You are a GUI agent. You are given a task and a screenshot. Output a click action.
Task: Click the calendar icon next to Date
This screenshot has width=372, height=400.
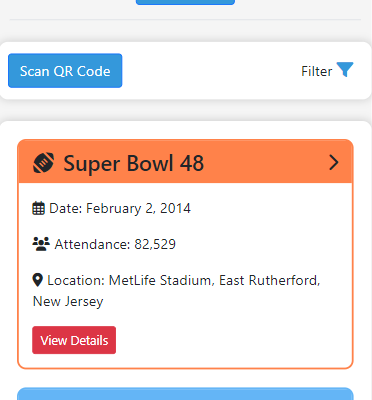38,208
